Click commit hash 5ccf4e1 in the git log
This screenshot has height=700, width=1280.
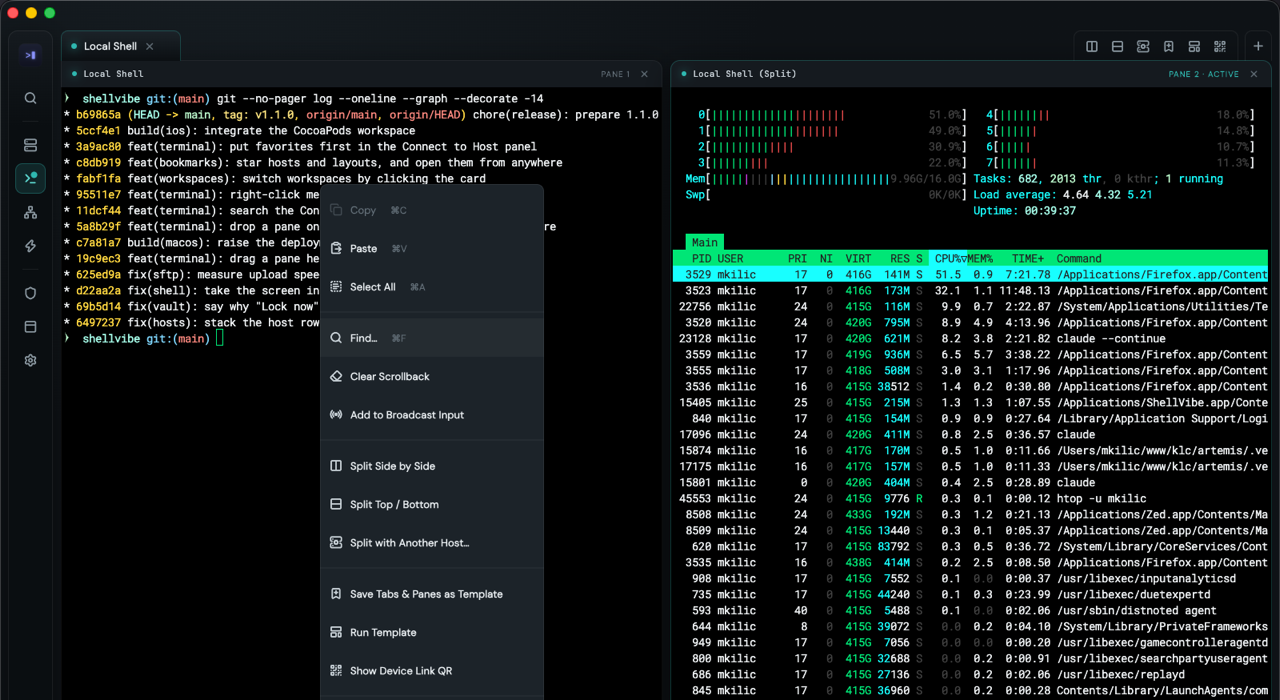(x=98, y=131)
